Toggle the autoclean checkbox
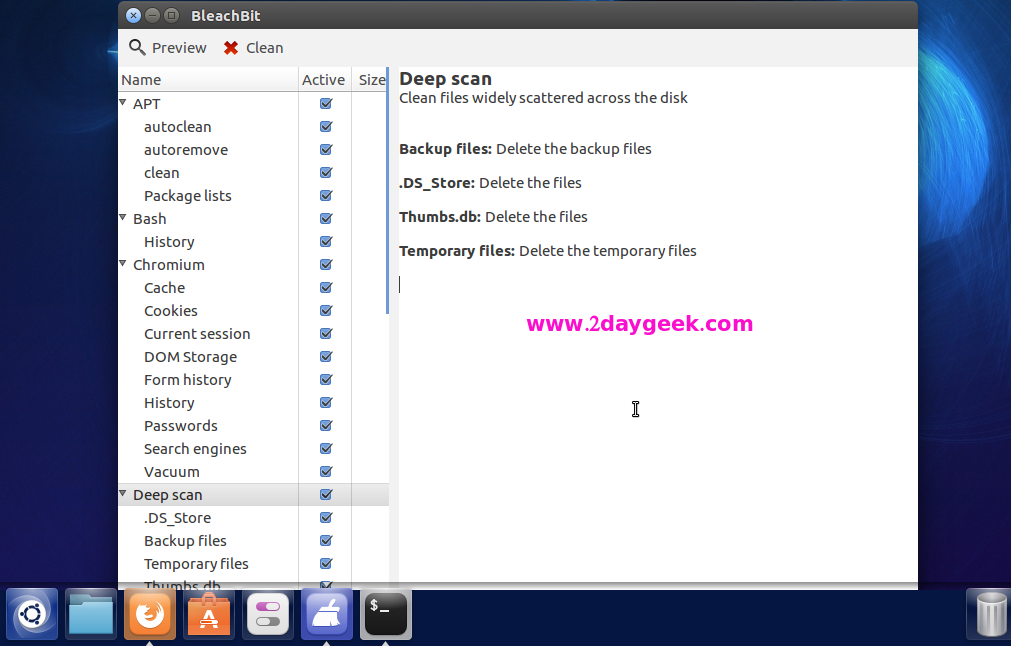1011x646 pixels. (326, 126)
